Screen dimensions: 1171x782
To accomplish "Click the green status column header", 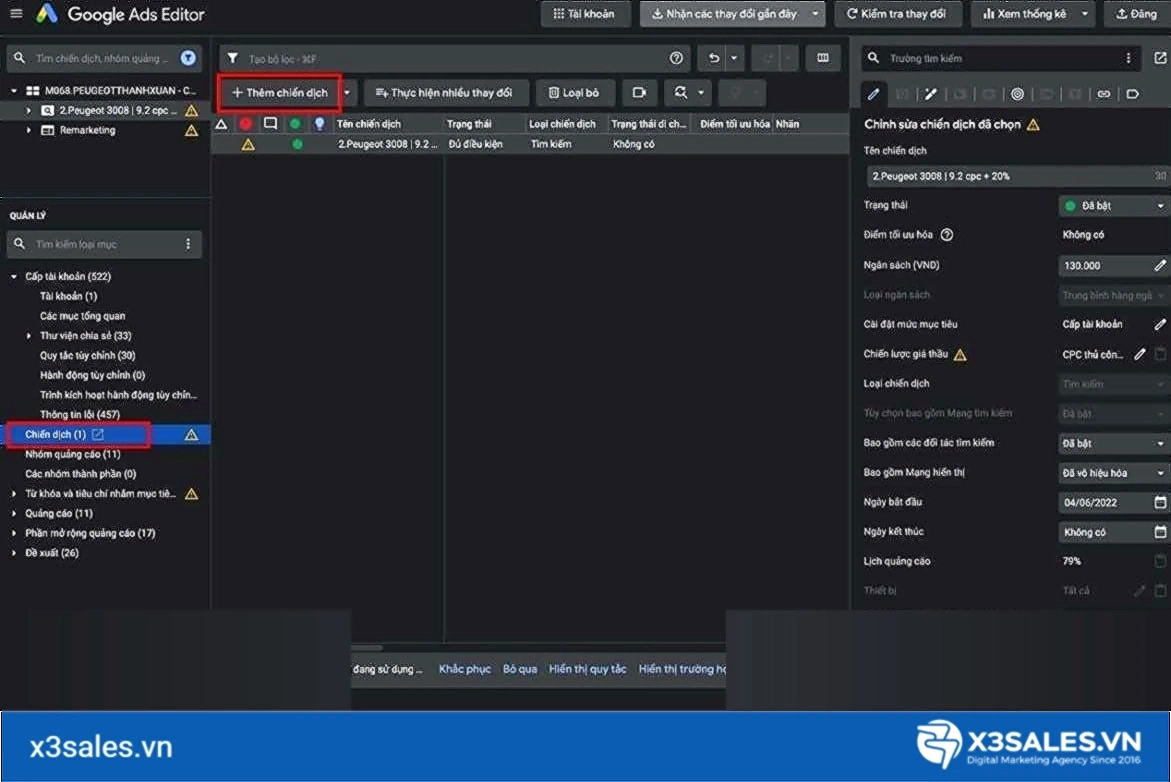I will pyautogui.click(x=295, y=124).
